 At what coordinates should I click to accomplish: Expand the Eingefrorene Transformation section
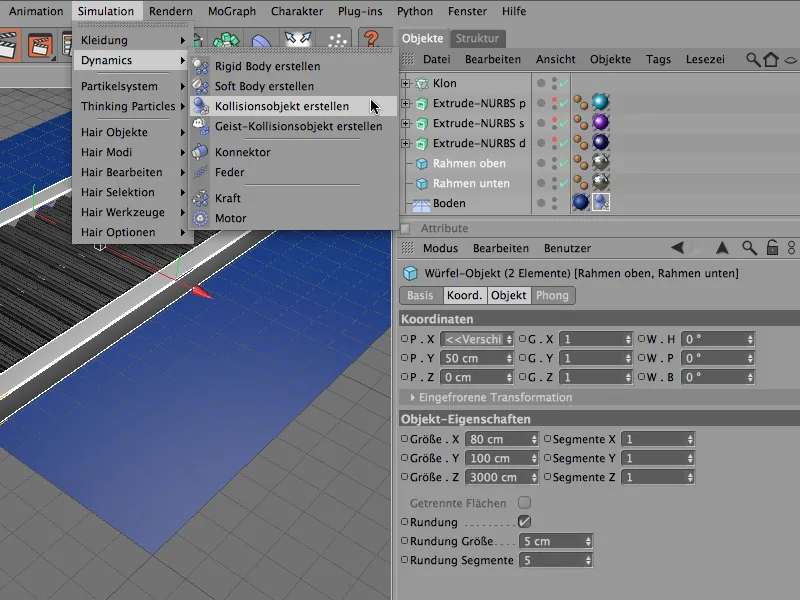[x=413, y=397]
